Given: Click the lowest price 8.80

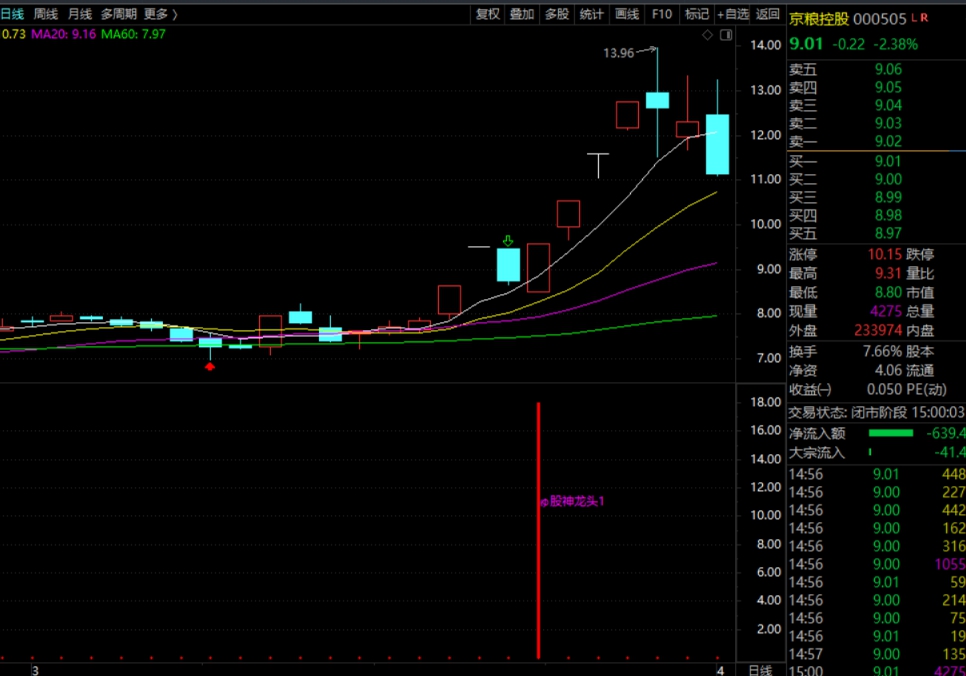Looking at the screenshot, I should pyautogui.click(x=888, y=292).
